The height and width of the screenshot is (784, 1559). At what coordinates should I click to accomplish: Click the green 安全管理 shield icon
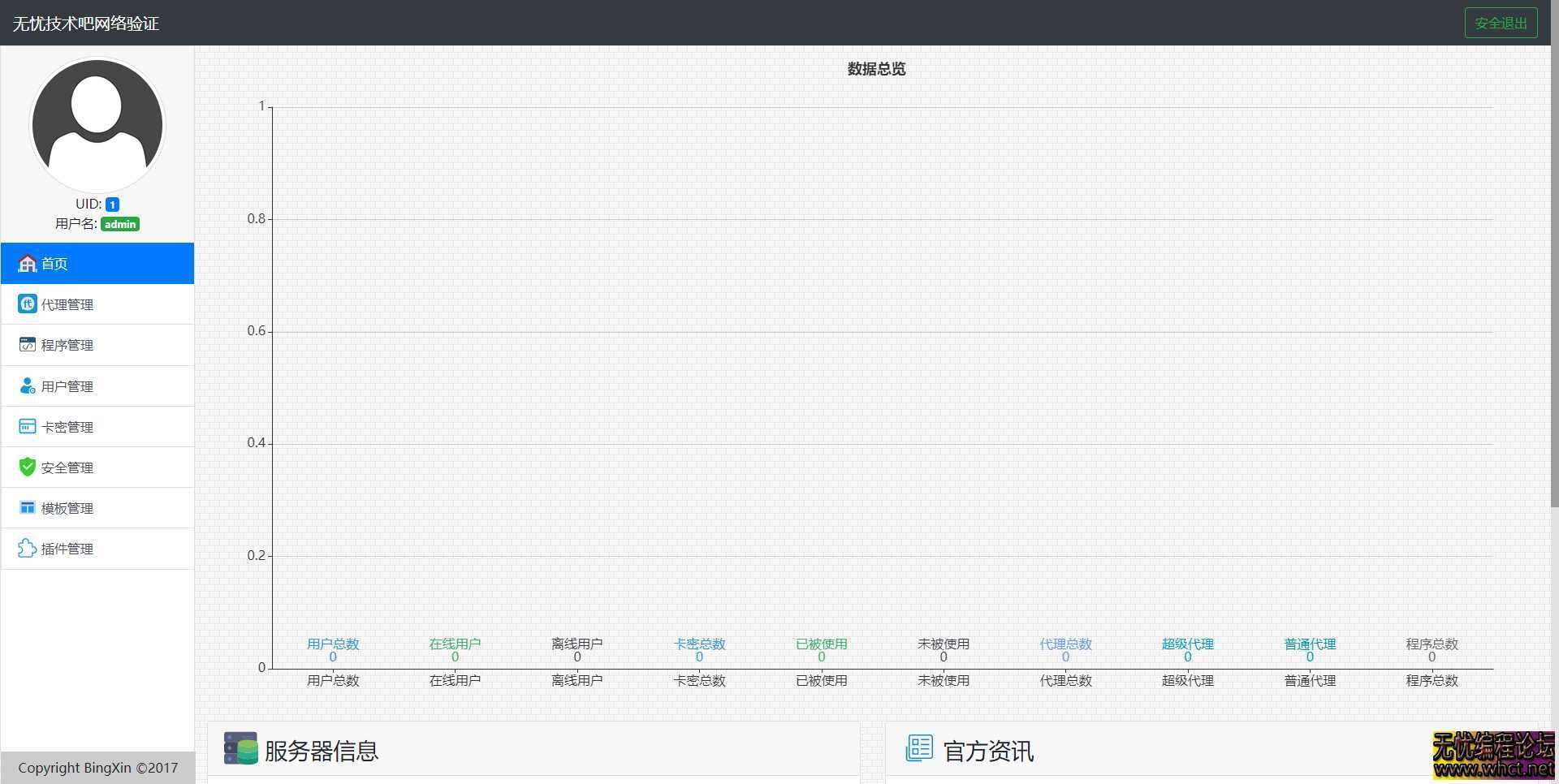point(27,467)
